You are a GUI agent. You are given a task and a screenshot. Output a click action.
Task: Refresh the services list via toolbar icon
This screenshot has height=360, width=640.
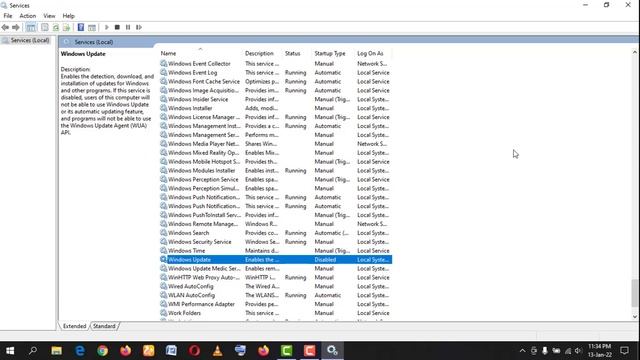56,27
